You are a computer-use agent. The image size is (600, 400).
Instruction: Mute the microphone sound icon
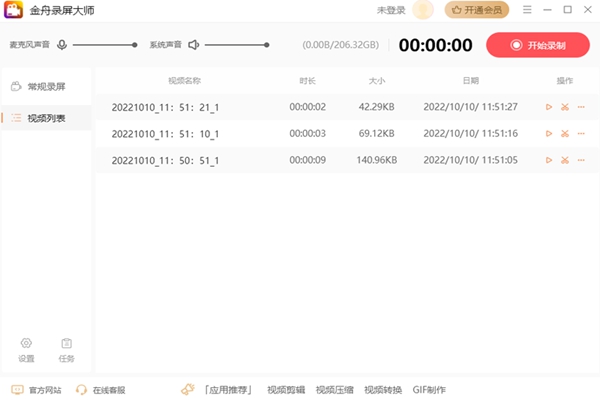click(62, 45)
